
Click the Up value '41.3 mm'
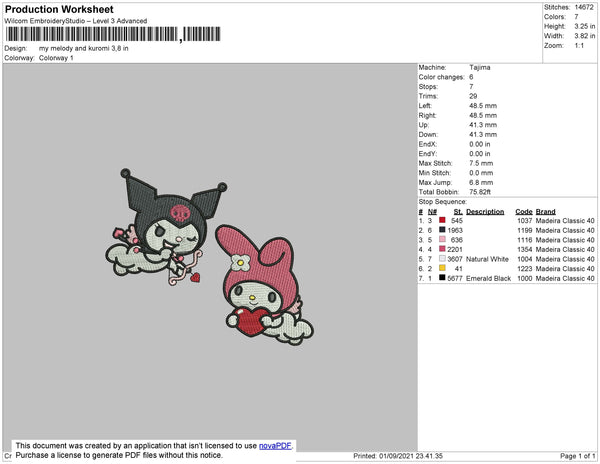point(483,125)
